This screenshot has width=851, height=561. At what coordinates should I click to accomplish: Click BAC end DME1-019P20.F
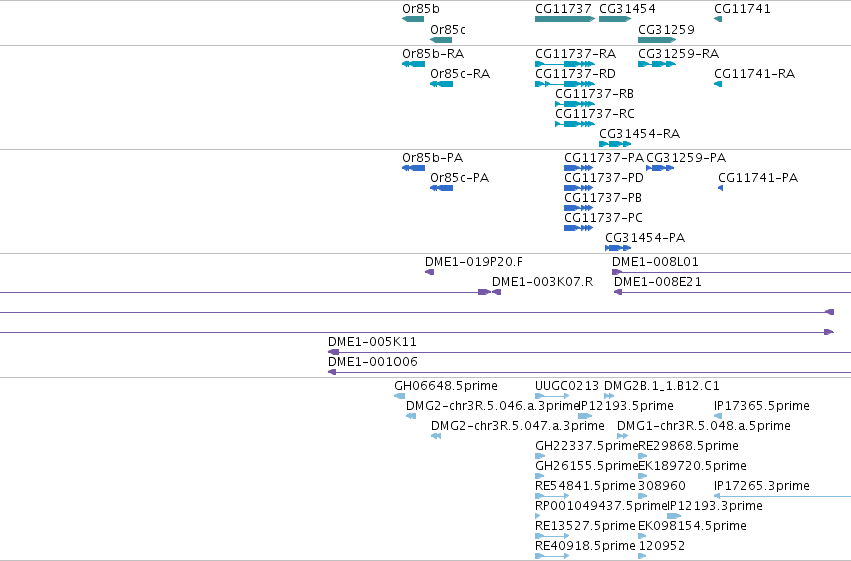tap(474, 262)
